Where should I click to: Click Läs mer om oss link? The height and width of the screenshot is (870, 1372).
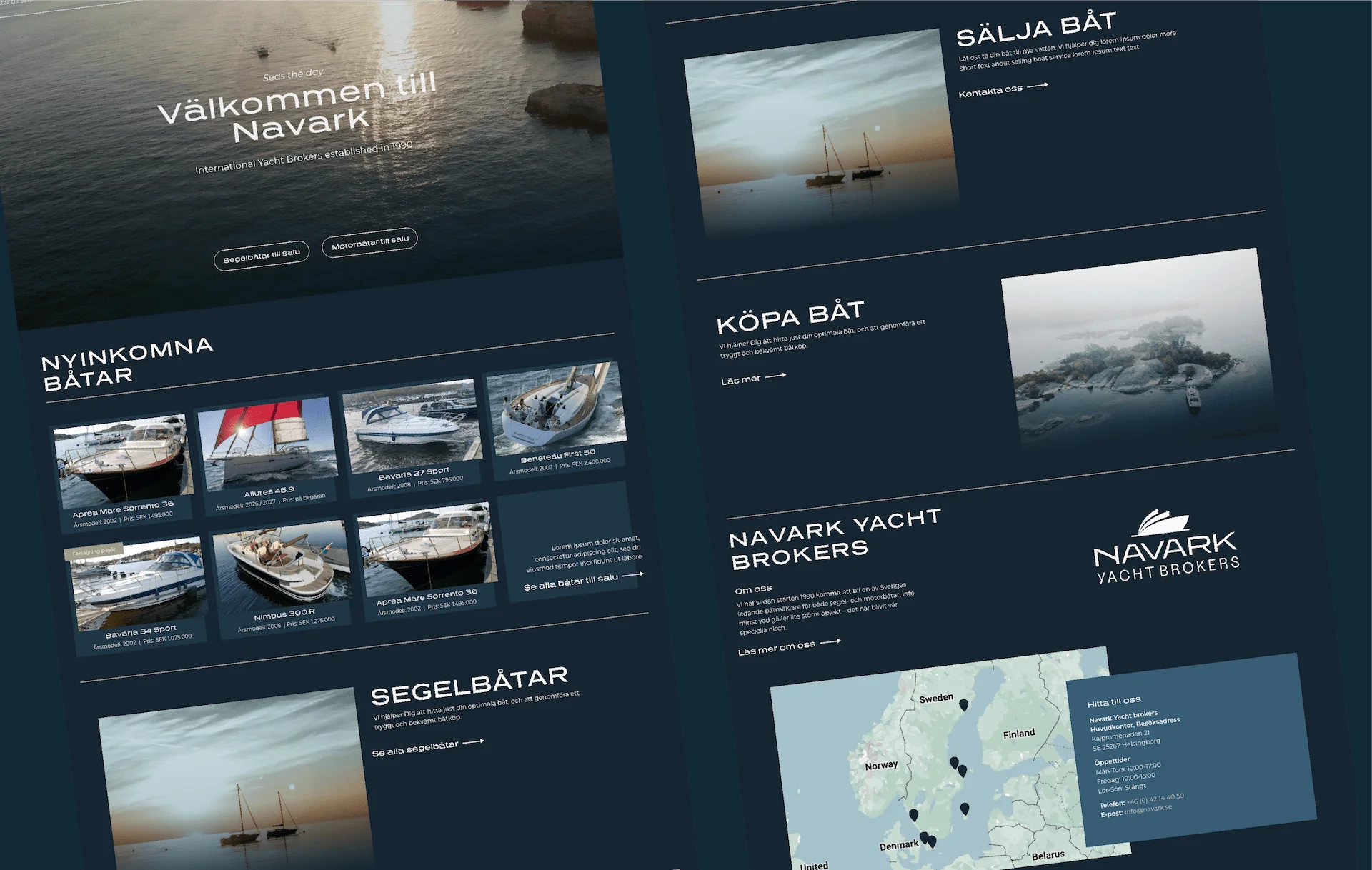coord(776,649)
